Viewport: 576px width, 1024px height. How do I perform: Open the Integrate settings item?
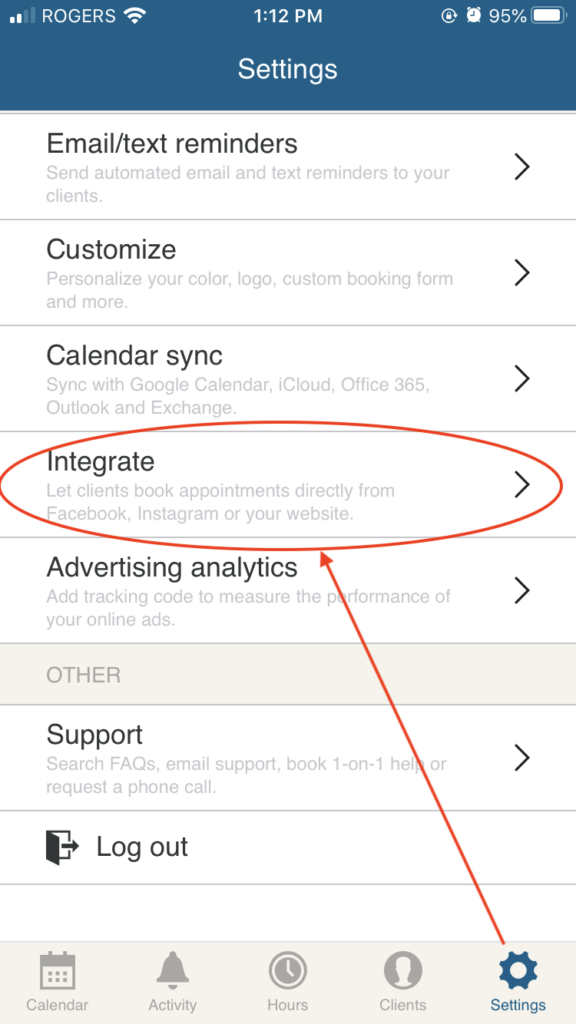click(x=288, y=485)
